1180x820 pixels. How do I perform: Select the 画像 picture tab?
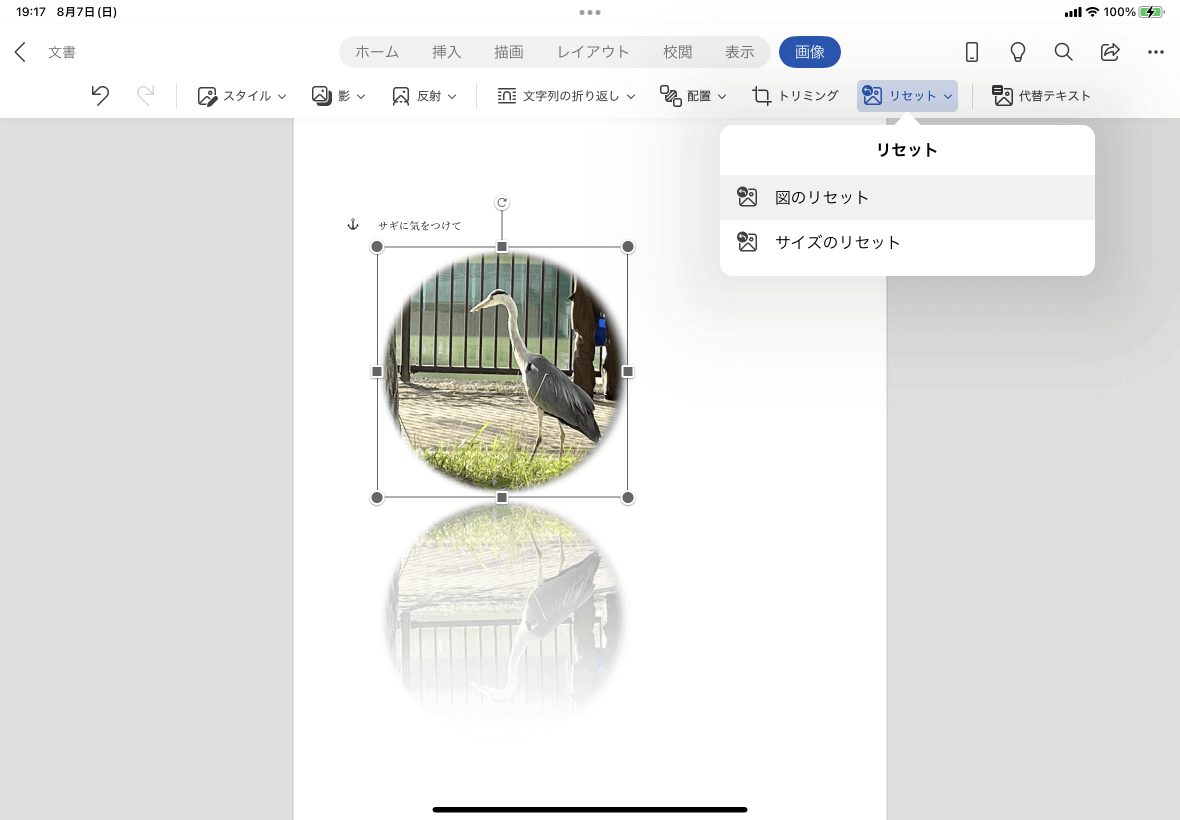pos(810,52)
